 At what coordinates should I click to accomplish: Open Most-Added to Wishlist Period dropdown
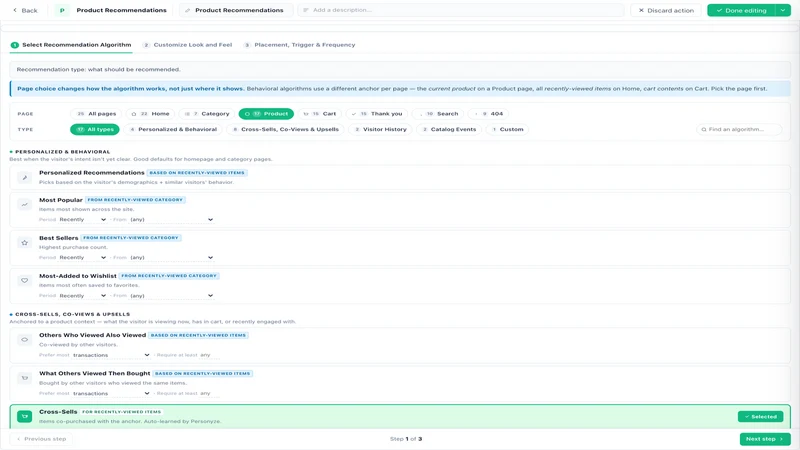pyautogui.click(x=82, y=296)
